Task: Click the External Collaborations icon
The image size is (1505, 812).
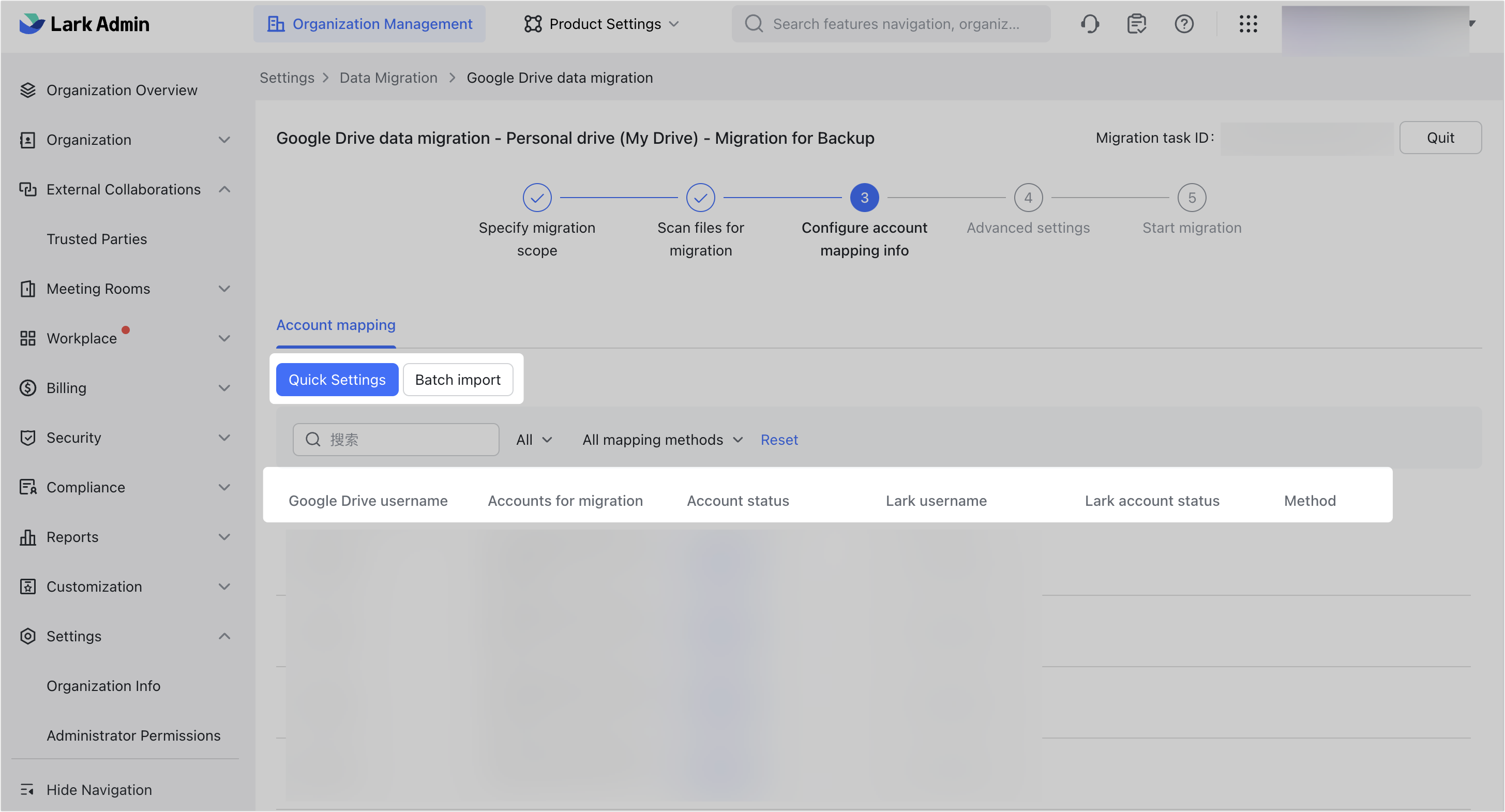Action: pyautogui.click(x=27, y=189)
